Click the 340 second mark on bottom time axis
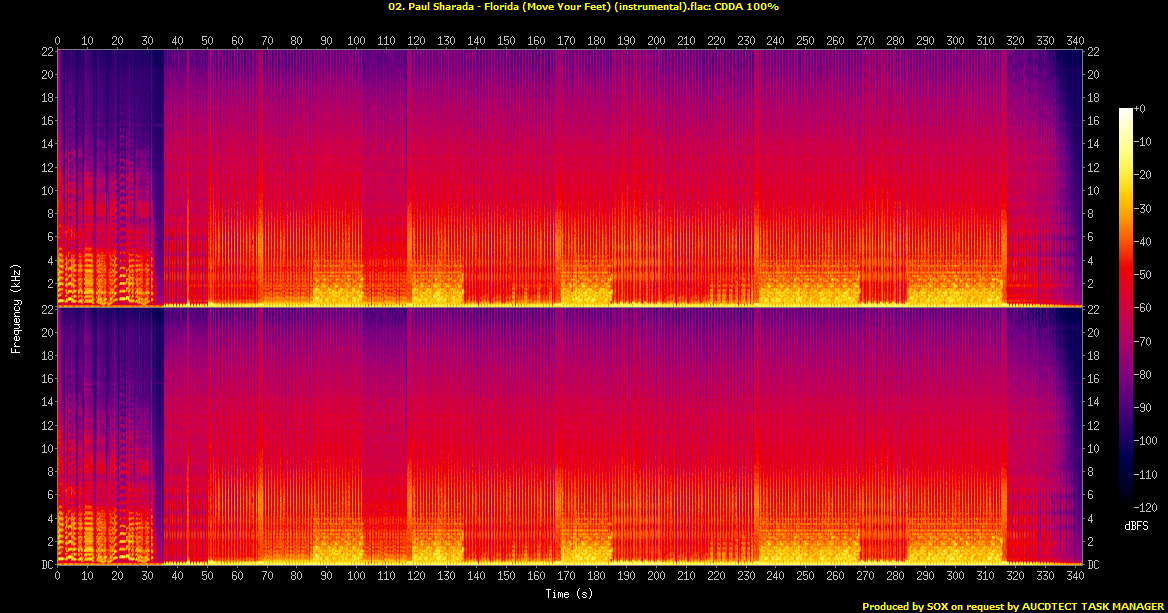This screenshot has width=1168, height=613. tap(1075, 578)
